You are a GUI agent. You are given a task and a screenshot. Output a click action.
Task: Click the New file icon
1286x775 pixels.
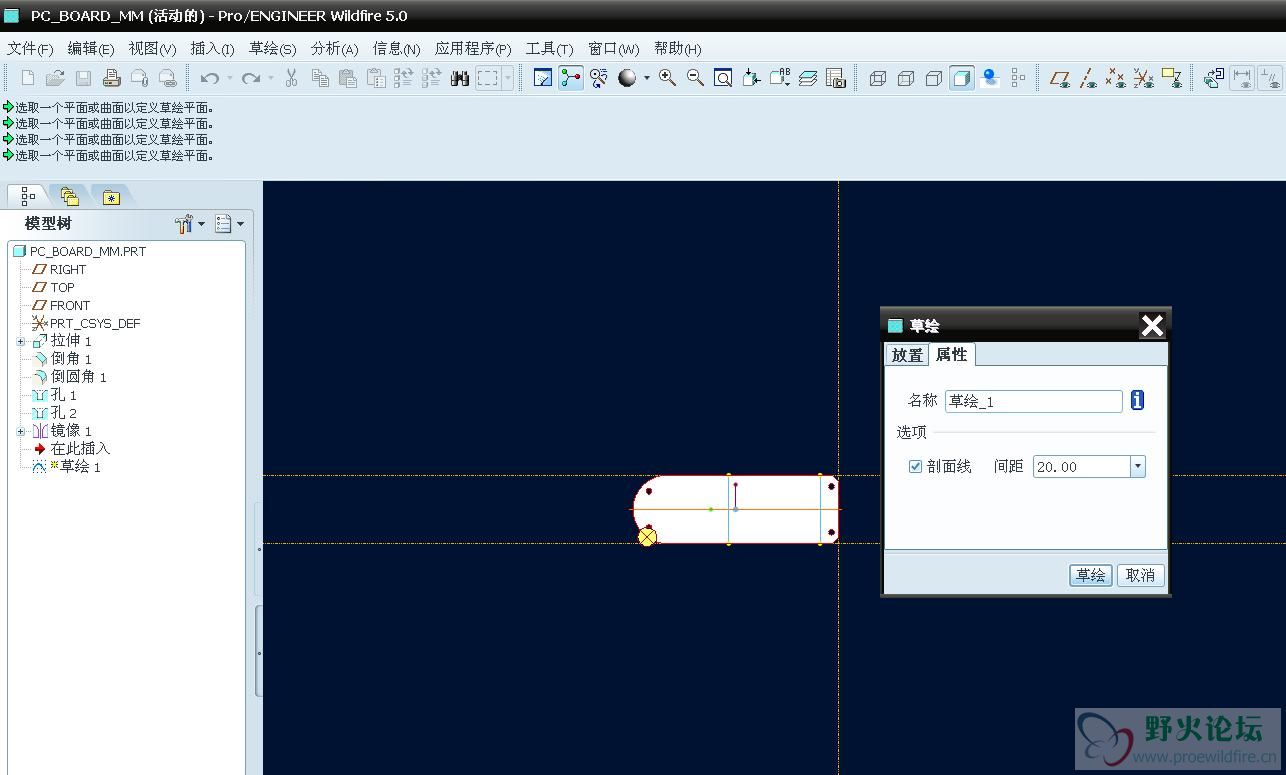pyautogui.click(x=27, y=78)
